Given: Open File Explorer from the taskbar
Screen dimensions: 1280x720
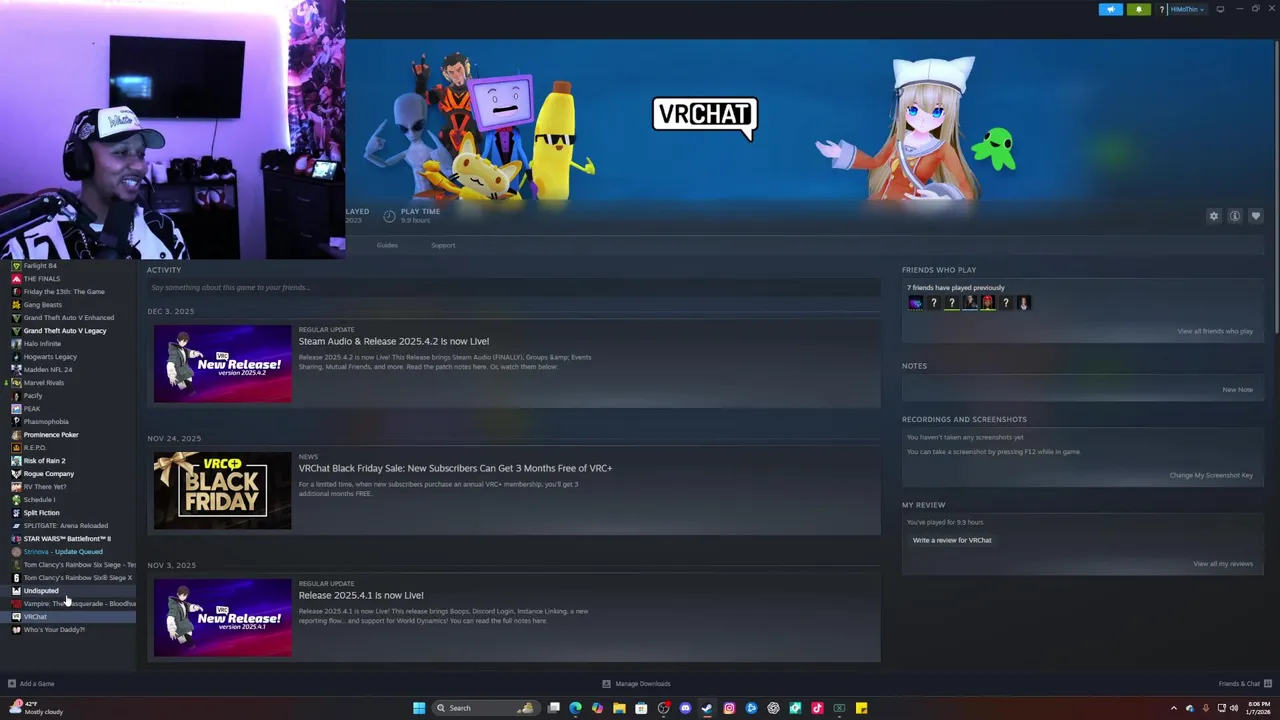Looking at the screenshot, I should pos(619,708).
